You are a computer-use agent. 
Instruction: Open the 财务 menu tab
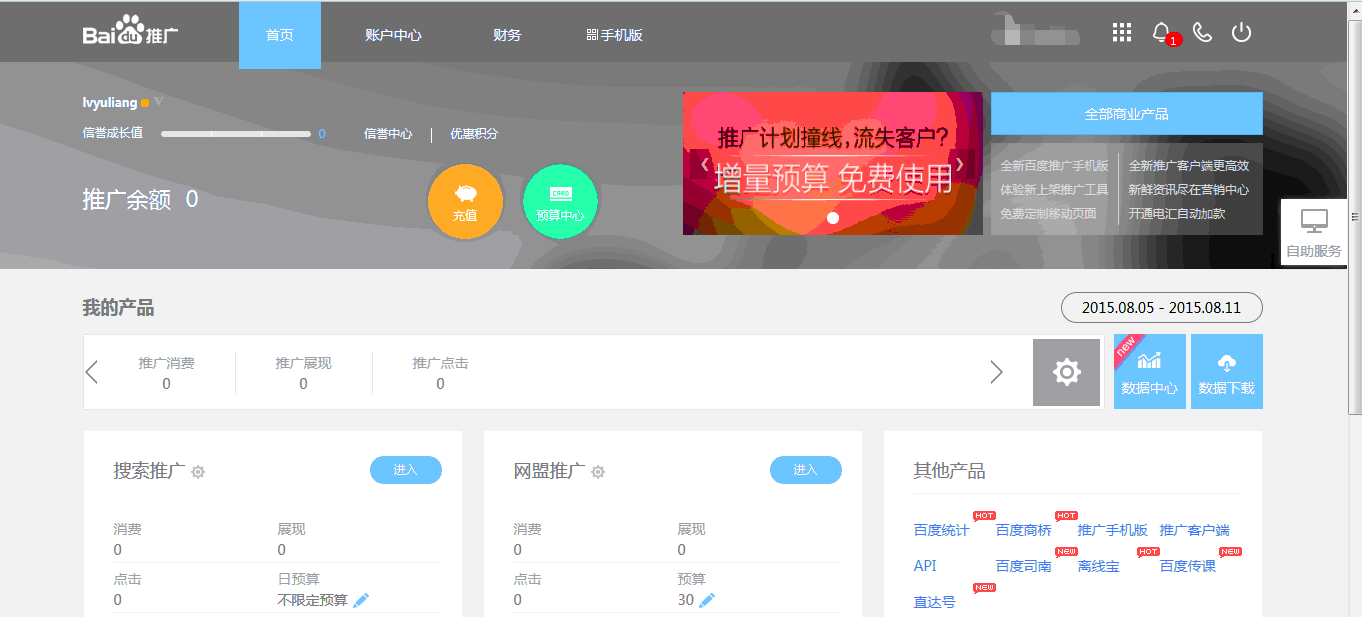[507, 35]
